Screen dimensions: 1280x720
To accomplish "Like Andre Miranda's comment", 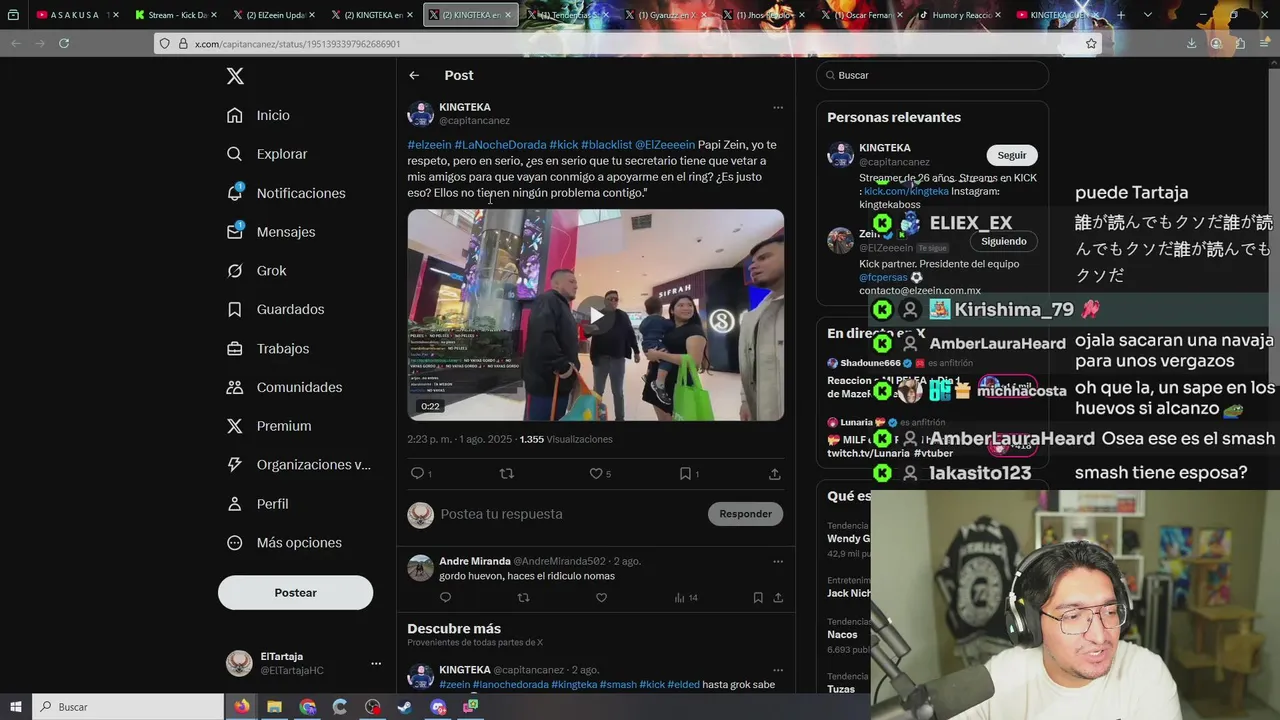I will (x=601, y=598).
